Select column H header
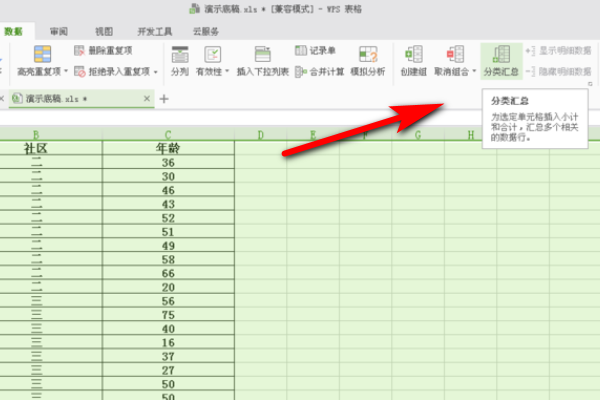Image resolution: width=600 pixels, height=400 pixels. (x=471, y=135)
